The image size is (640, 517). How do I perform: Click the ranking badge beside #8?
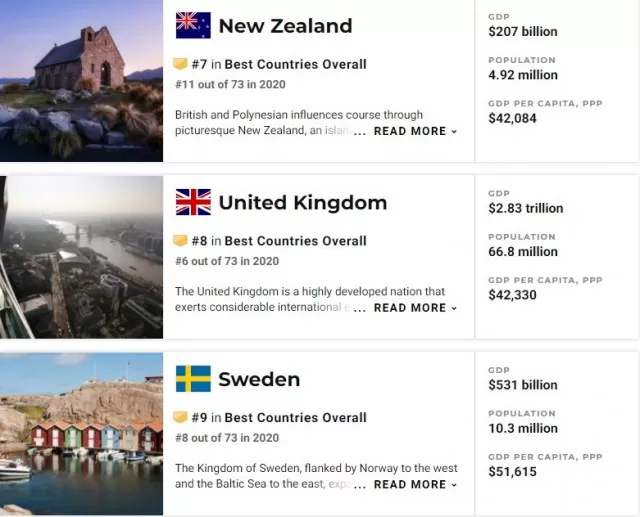coord(180,240)
